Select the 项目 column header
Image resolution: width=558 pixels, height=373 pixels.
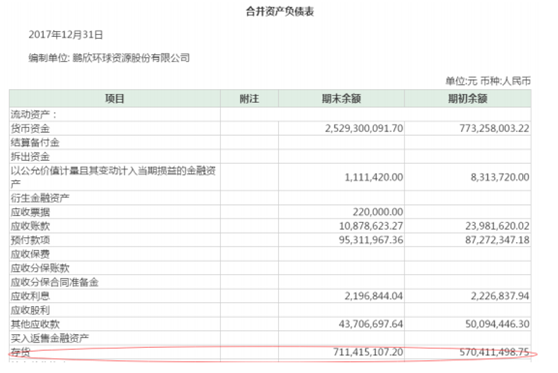pos(115,98)
